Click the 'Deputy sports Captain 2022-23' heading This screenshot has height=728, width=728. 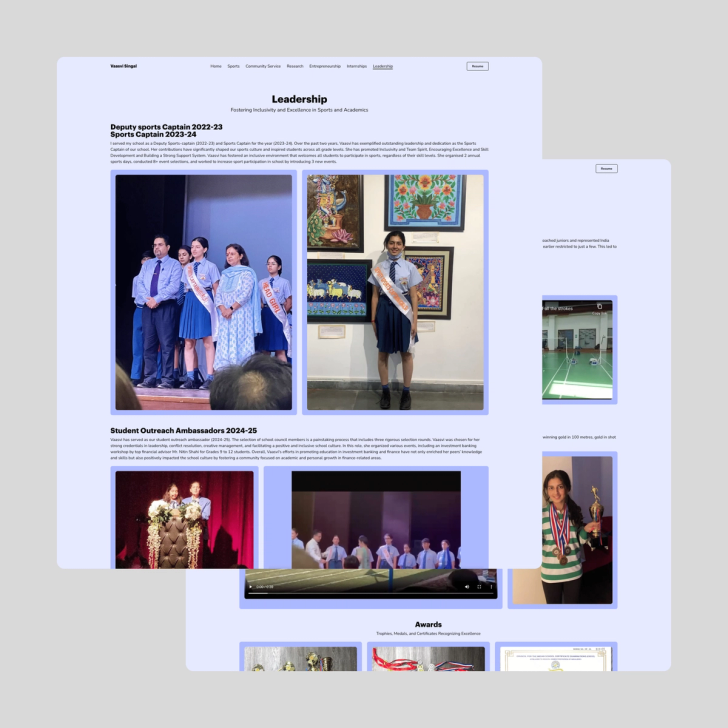pyautogui.click(x=166, y=127)
